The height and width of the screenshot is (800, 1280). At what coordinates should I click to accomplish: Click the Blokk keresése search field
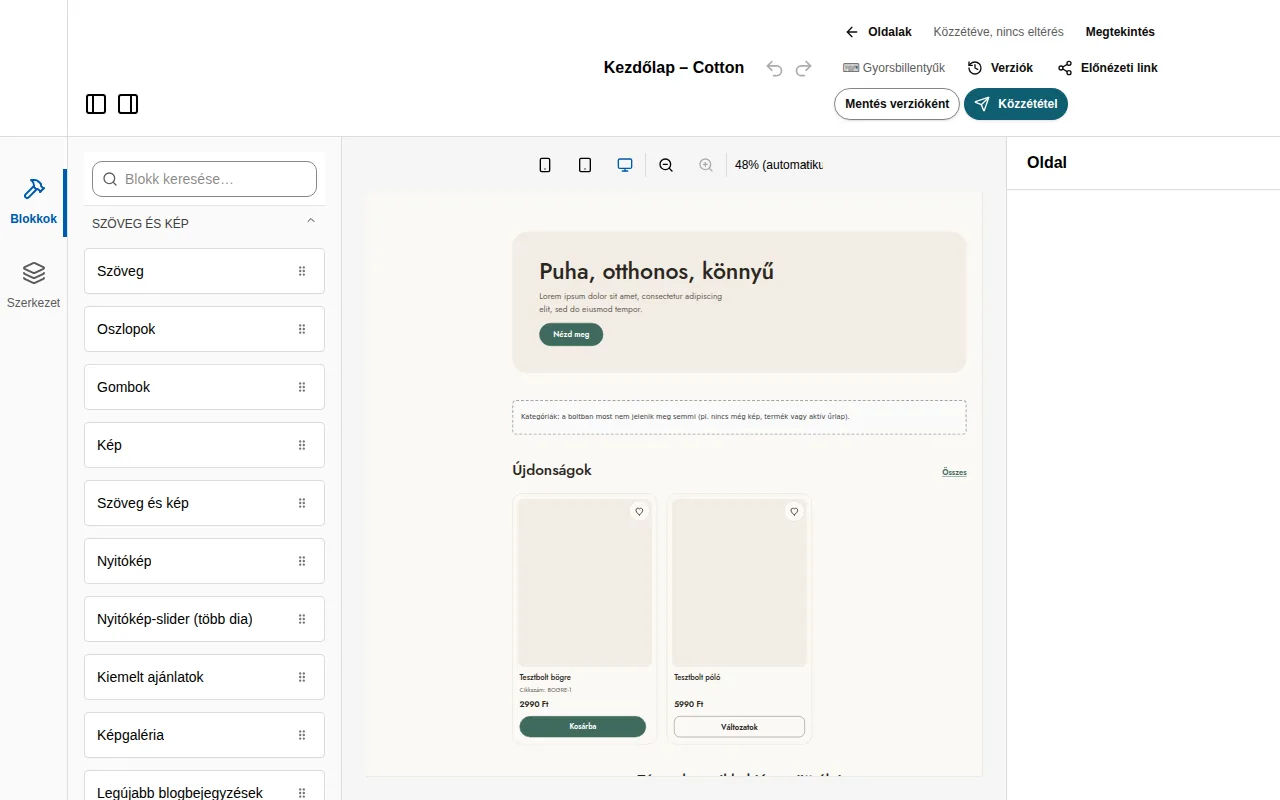click(204, 179)
